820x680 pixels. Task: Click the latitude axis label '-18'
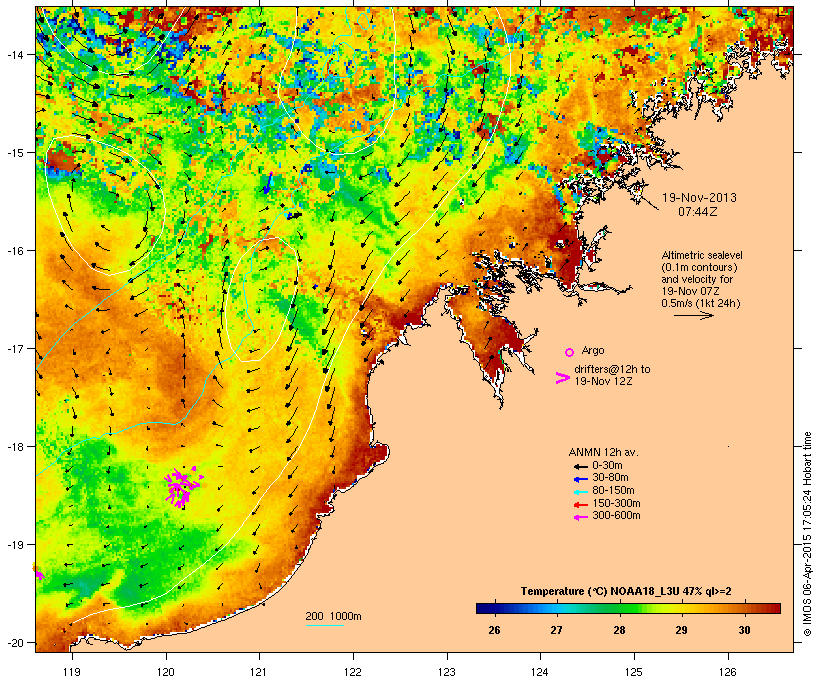tap(14, 447)
